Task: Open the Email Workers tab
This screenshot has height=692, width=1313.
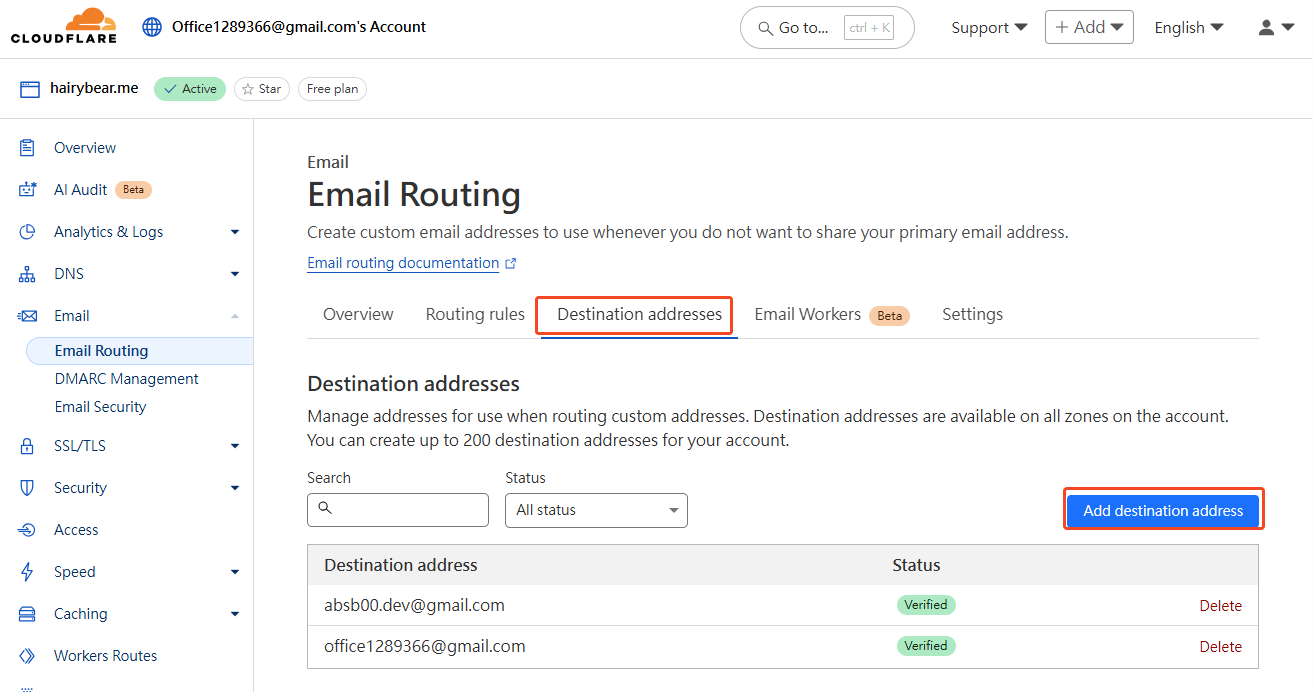Action: point(831,314)
